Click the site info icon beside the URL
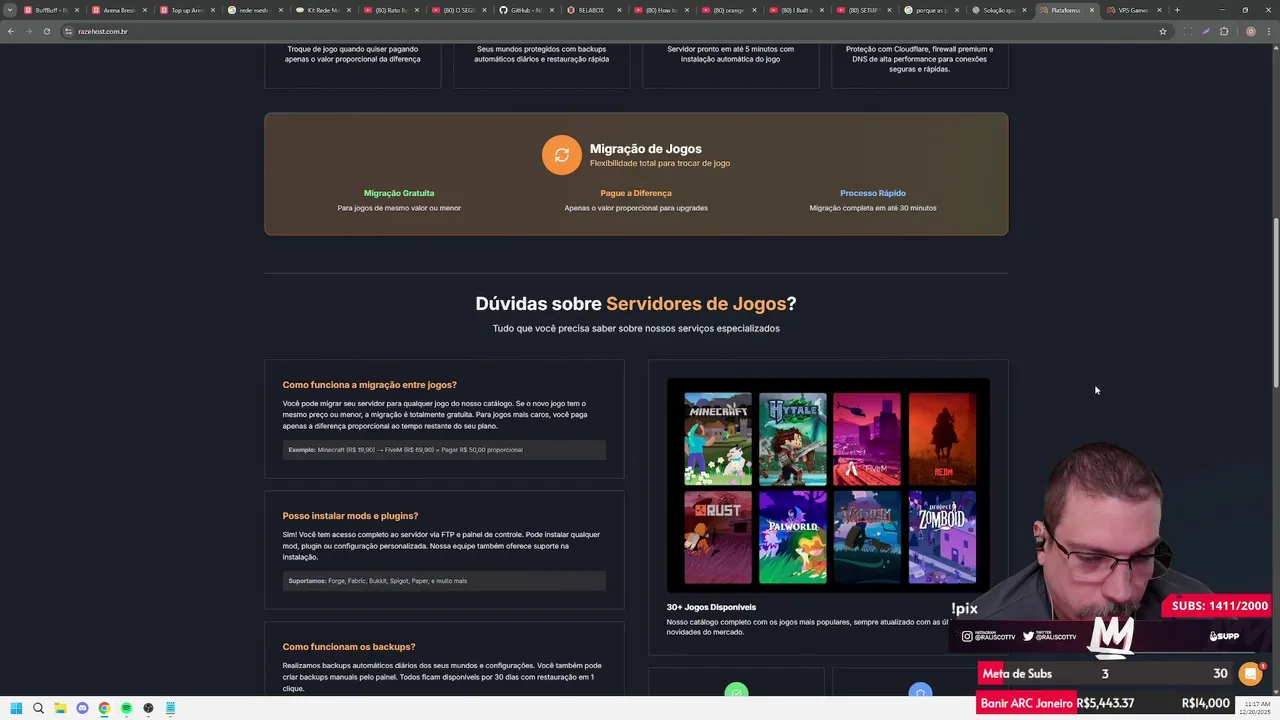Image resolution: width=1280 pixels, height=720 pixels. coord(68,31)
